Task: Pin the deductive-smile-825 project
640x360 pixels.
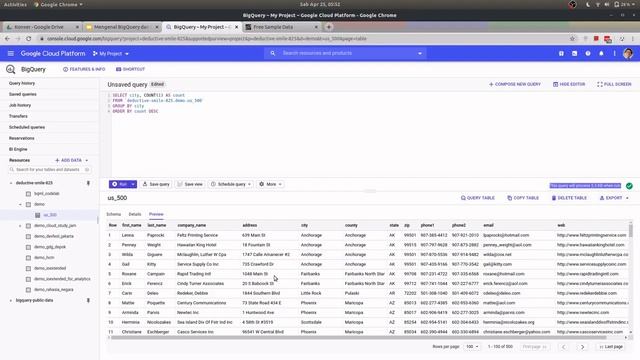Action: (x=88, y=183)
